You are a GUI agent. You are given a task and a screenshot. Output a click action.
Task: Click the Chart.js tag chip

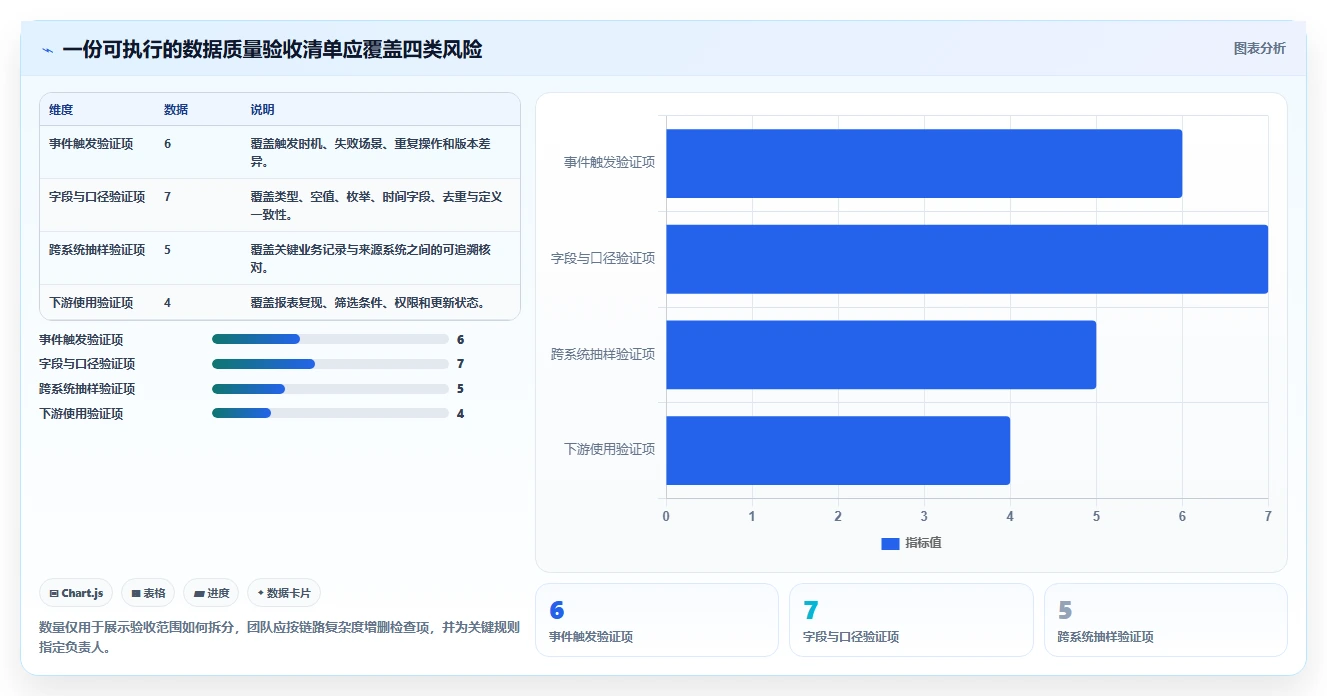click(x=77, y=593)
